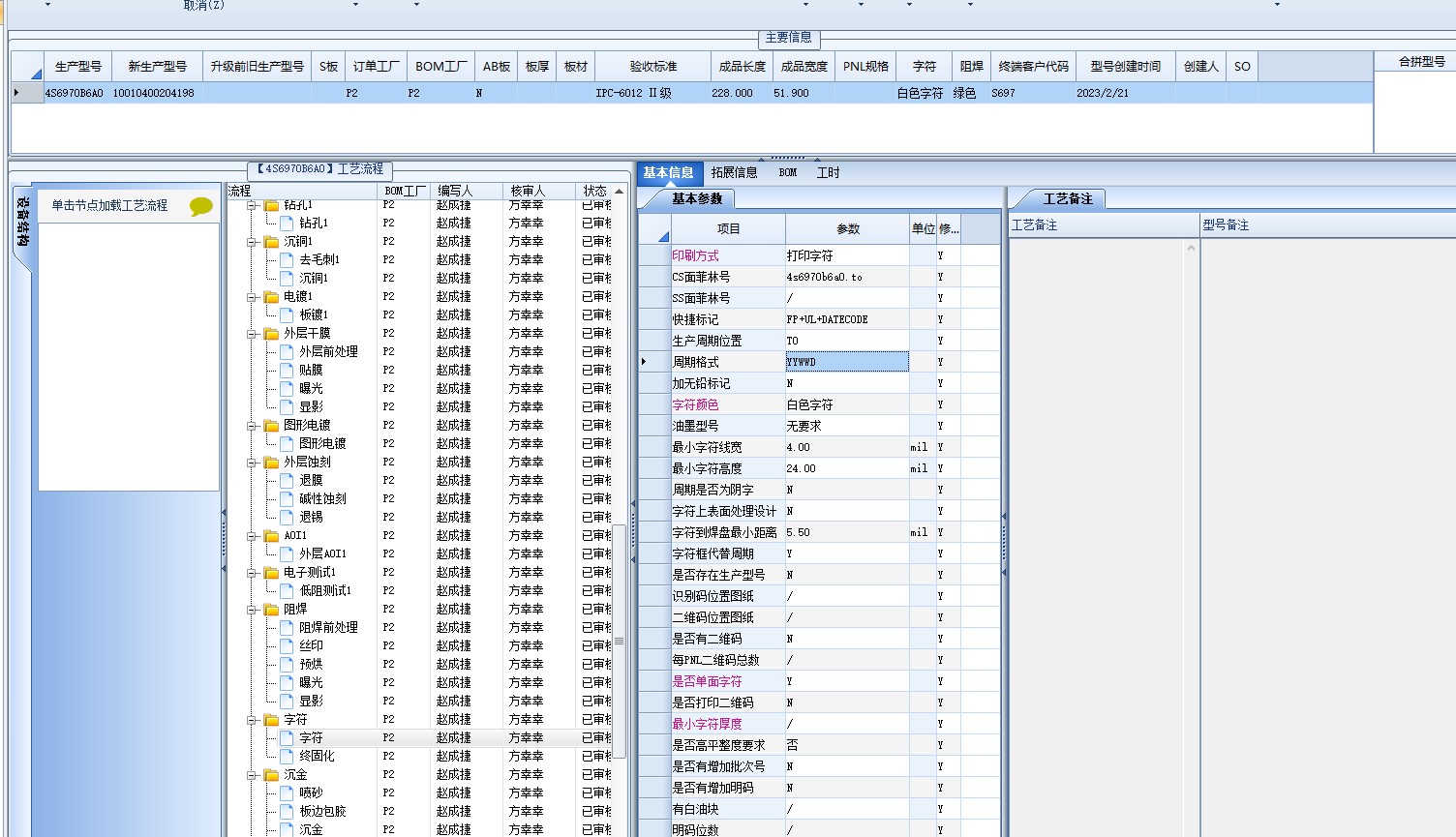Select the 基本参数 sub-tab

pos(697,198)
